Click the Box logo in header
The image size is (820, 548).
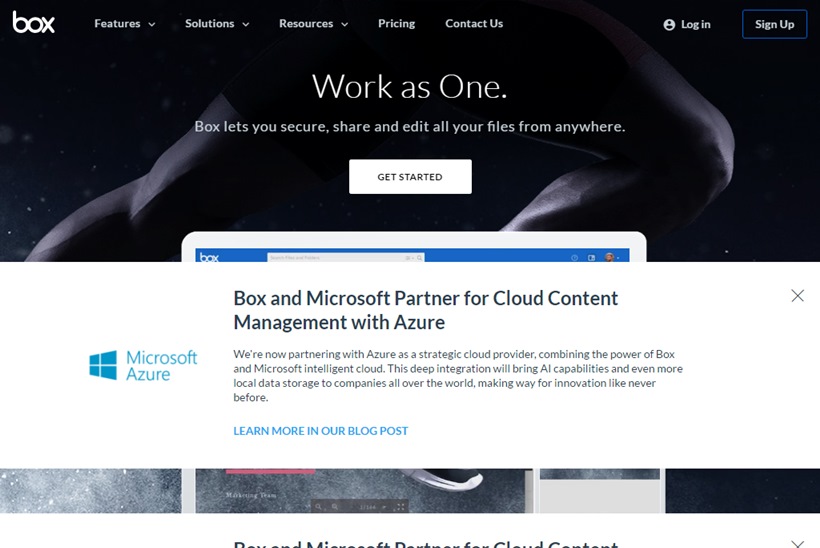(x=33, y=22)
